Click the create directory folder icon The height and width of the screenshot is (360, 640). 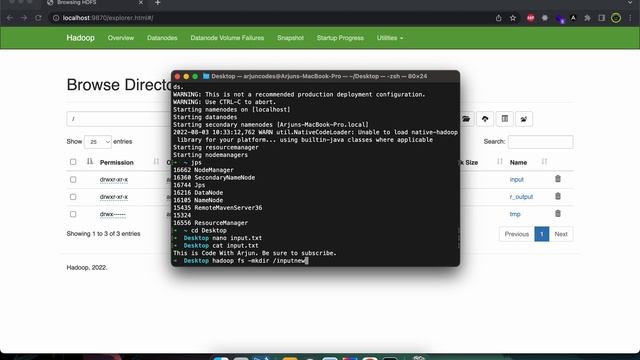pos(466,119)
